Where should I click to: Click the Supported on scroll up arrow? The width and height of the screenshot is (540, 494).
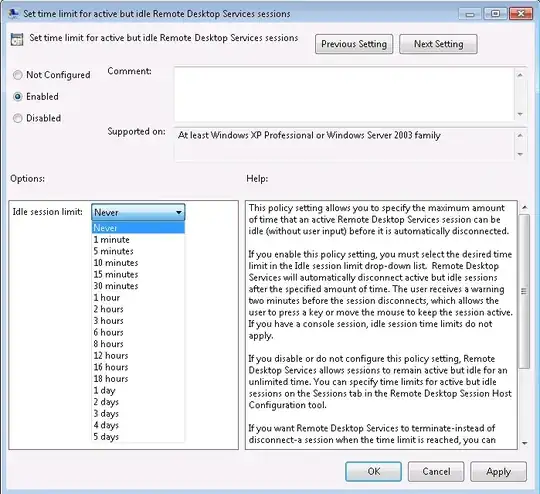(520, 136)
